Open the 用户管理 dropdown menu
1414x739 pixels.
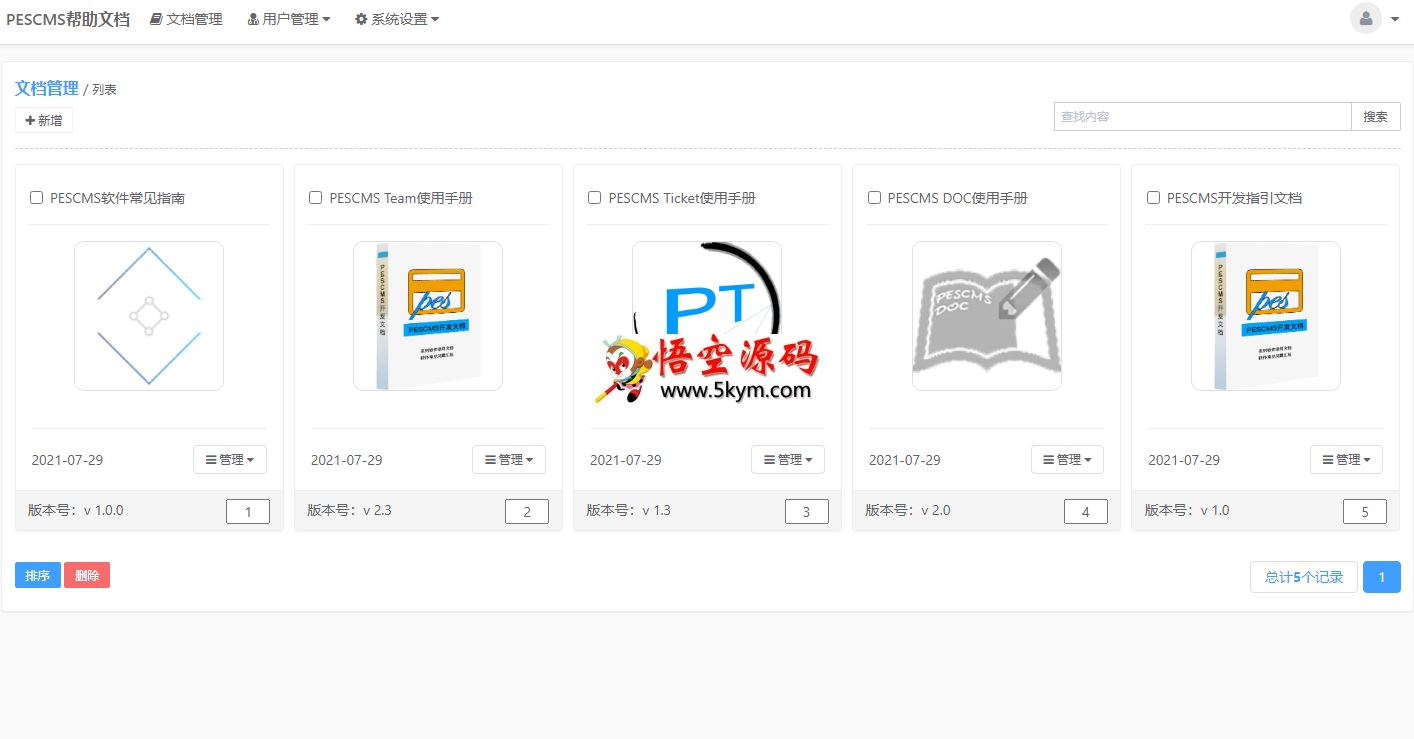tap(289, 19)
